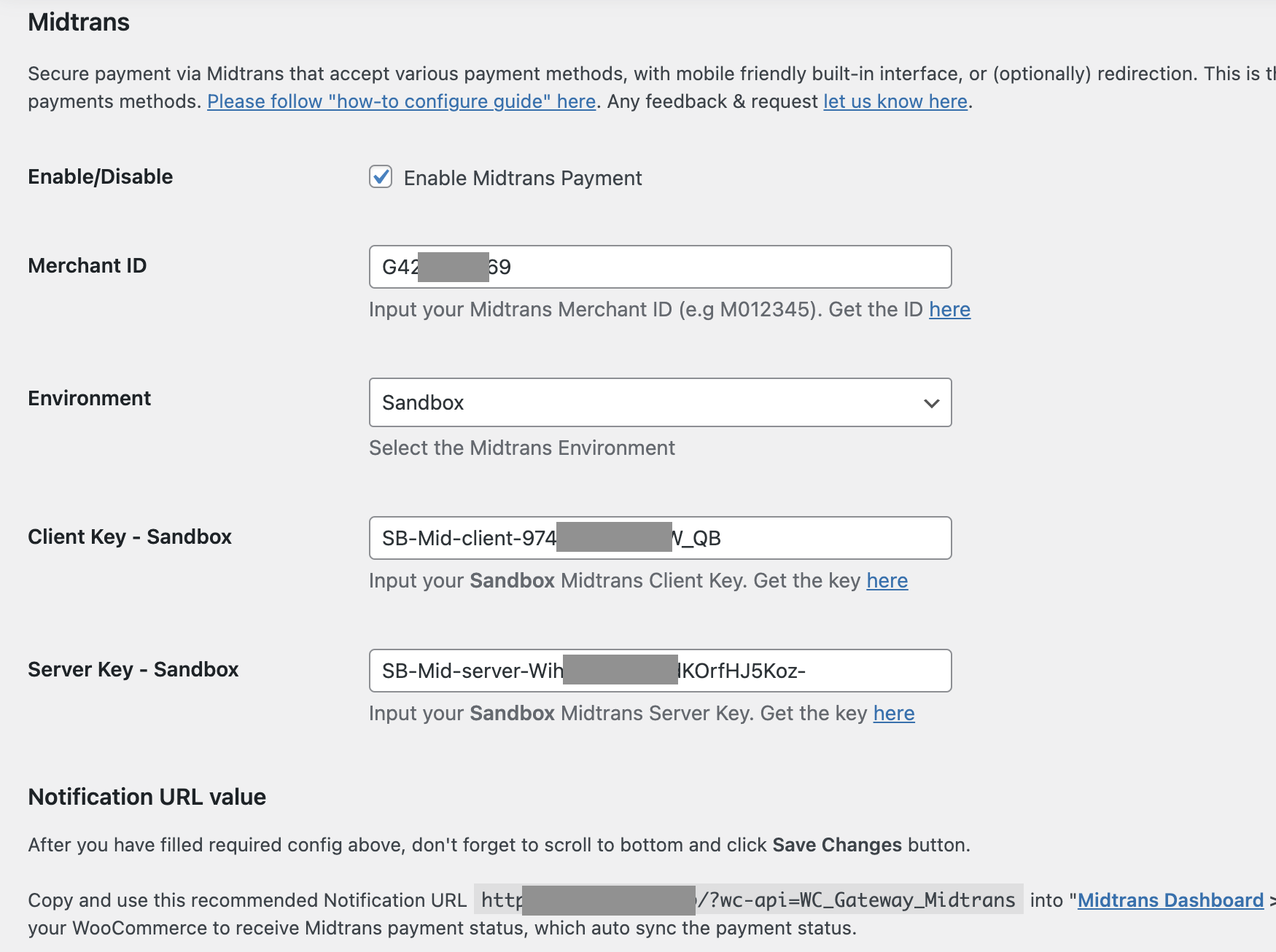Click the Midtrans section heading
Viewport: 1276px width, 952px height.
click(x=79, y=23)
